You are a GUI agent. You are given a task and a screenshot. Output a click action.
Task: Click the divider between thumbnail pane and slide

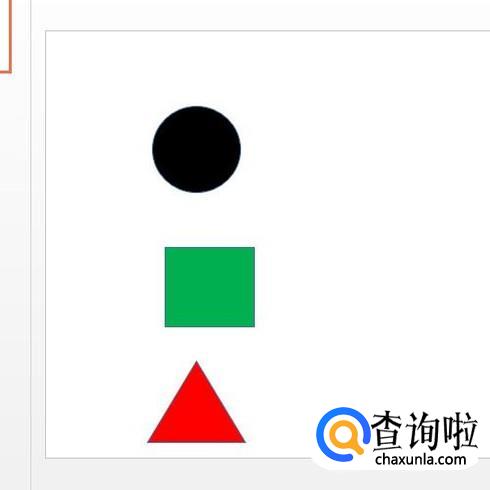pos(30,245)
